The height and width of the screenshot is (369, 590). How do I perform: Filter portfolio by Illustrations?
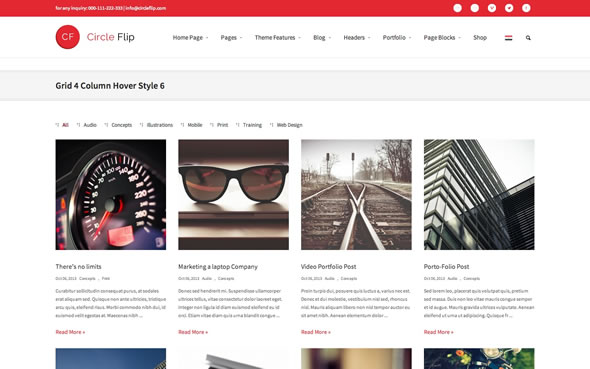click(160, 125)
